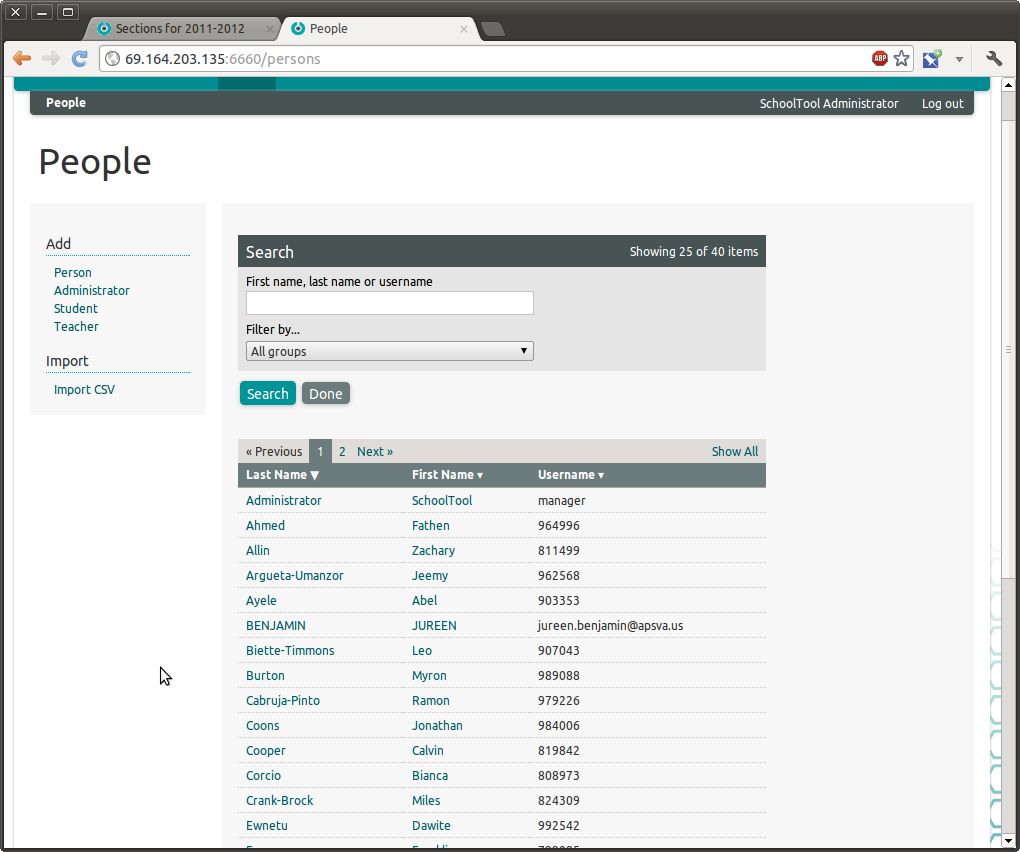
Task: Click the browser reload icon
Action: coord(79,59)
